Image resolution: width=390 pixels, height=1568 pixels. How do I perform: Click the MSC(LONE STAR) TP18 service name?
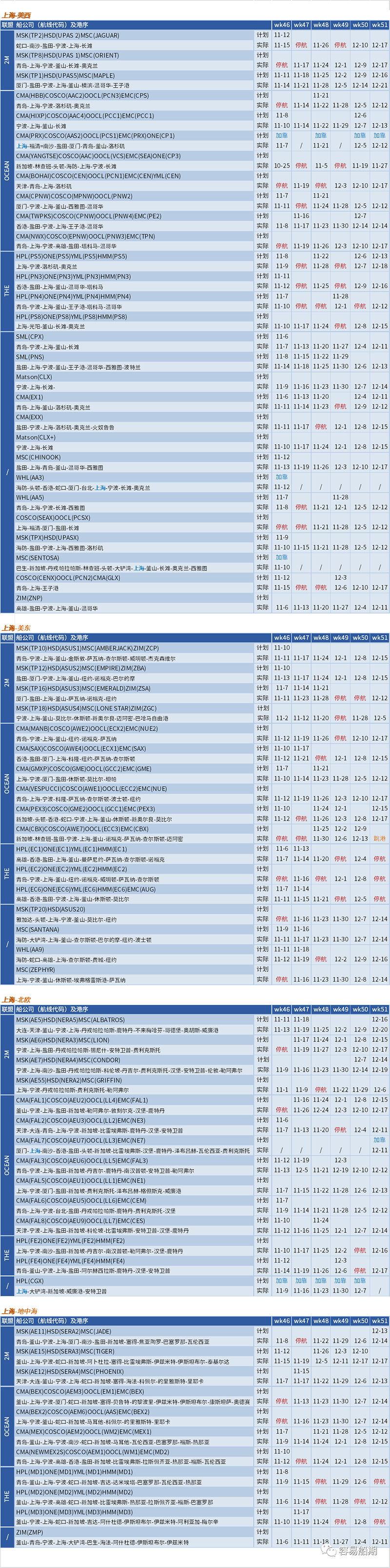click(x=86, y=708)
